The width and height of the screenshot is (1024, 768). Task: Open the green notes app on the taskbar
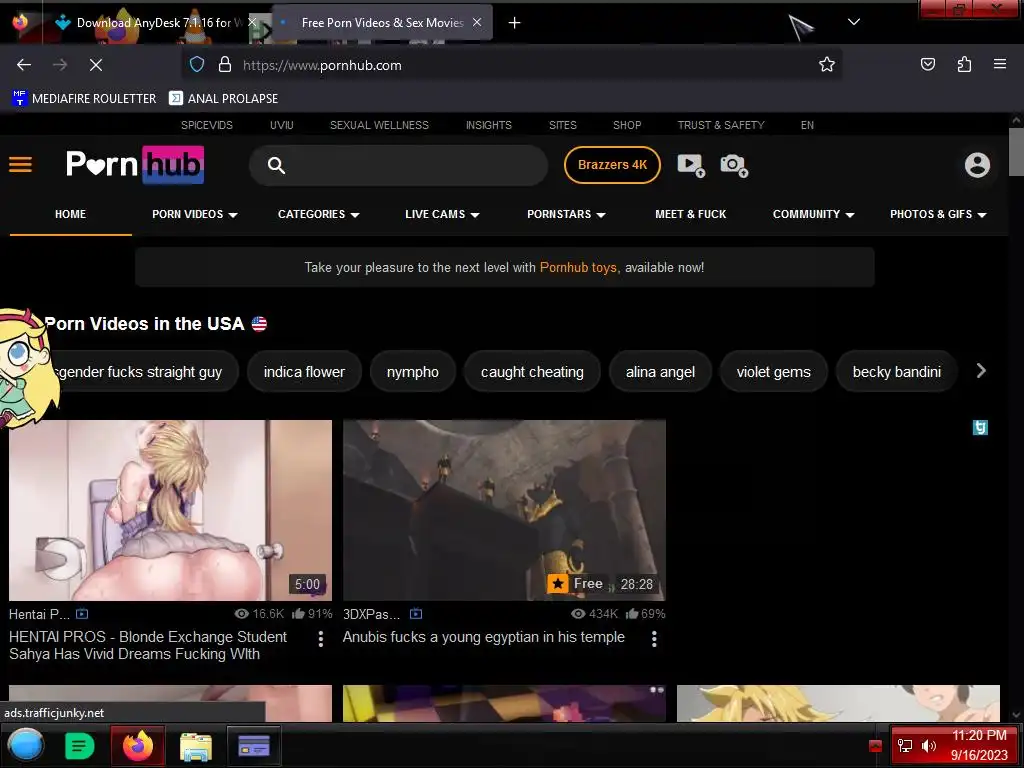80,745
